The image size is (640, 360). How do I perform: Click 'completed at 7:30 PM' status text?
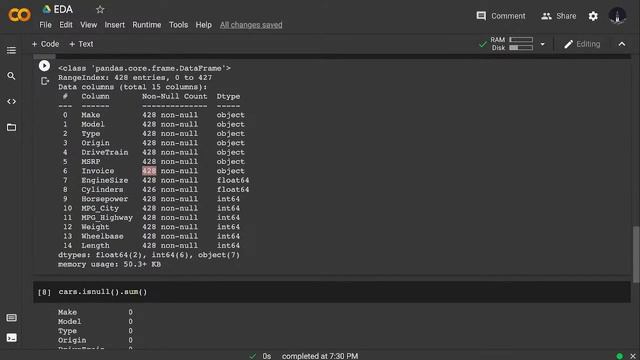coord(320,356)
